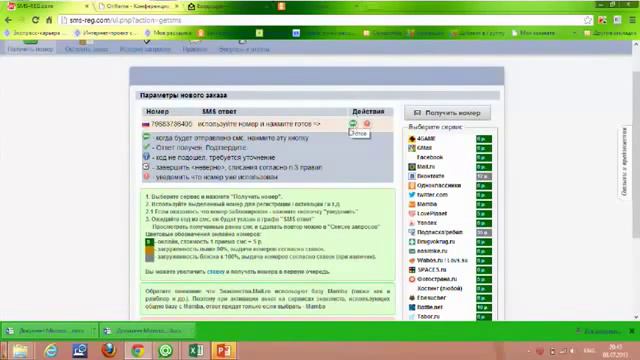The image size is (640, 360).
Task: Select the Facebook service entry
Action: click(x=429, y=157)
